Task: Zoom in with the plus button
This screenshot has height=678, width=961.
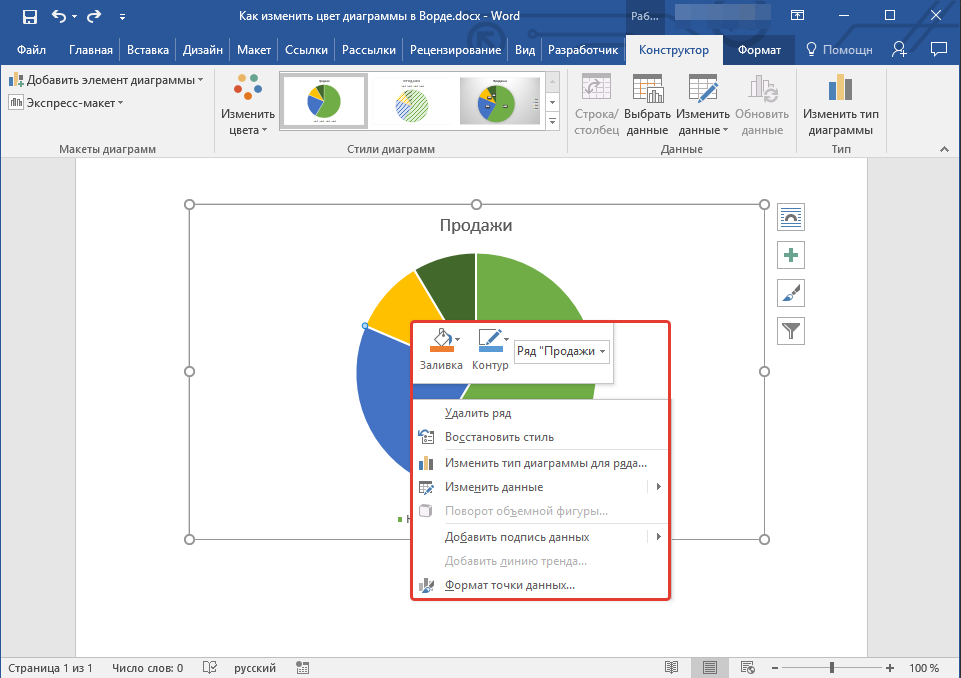Action: pyautogui.click(x=890, y=668)
